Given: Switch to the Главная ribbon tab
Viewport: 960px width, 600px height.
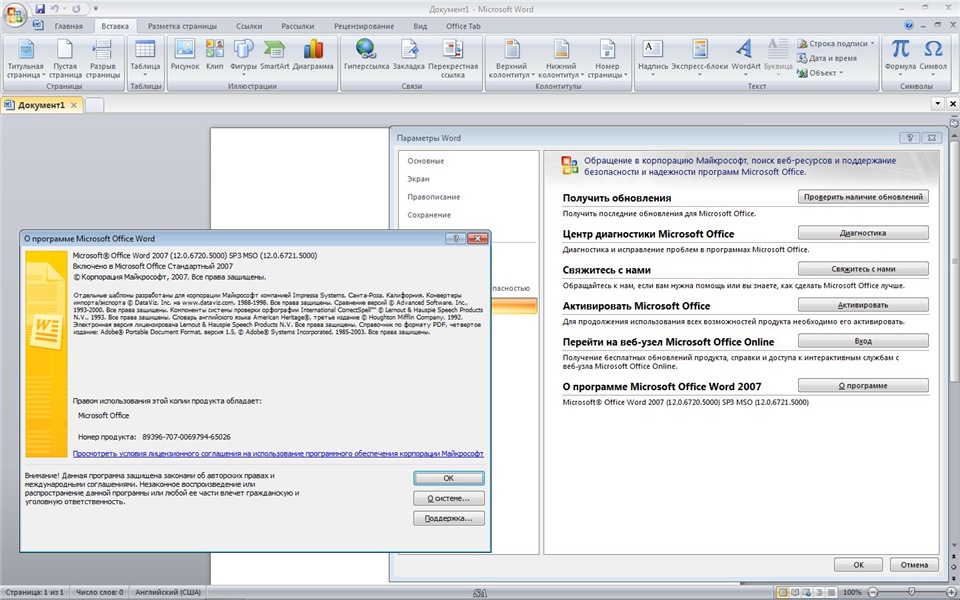Looking at the screenshot, I should [x=69, y=26].
